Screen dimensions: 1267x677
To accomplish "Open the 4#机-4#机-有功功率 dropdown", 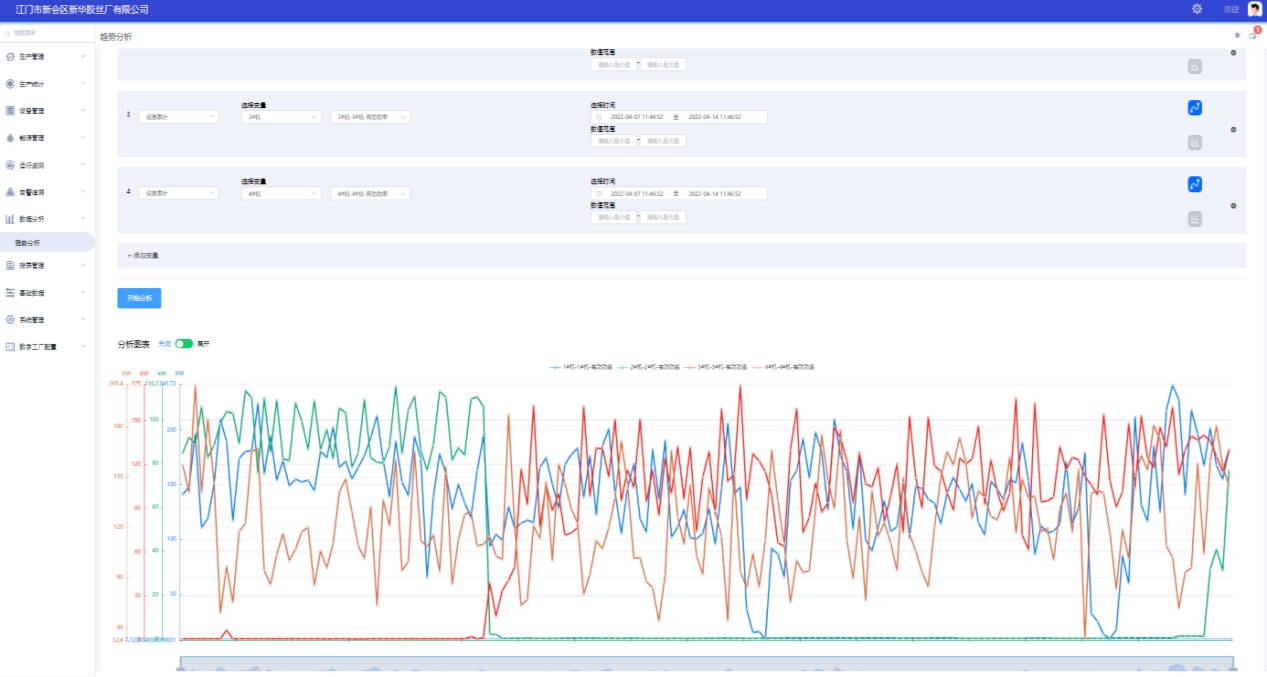I will tap(370, 193).
